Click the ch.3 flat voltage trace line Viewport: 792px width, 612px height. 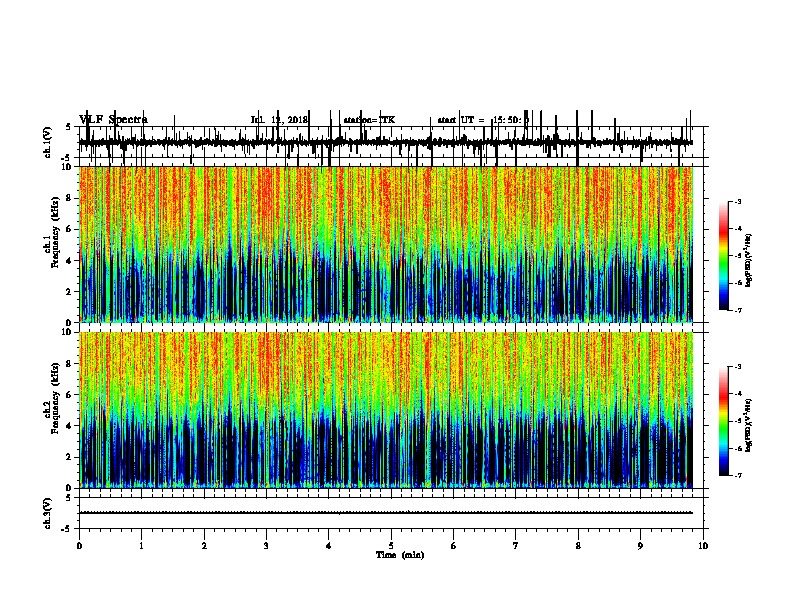coord(385,513)
